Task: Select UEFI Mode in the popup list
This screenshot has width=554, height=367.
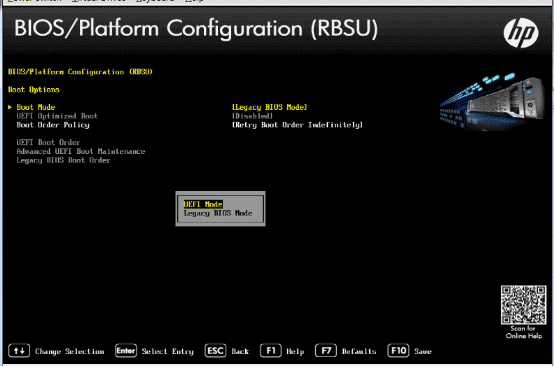Action: pyautogui.click(x=203, y=204)
